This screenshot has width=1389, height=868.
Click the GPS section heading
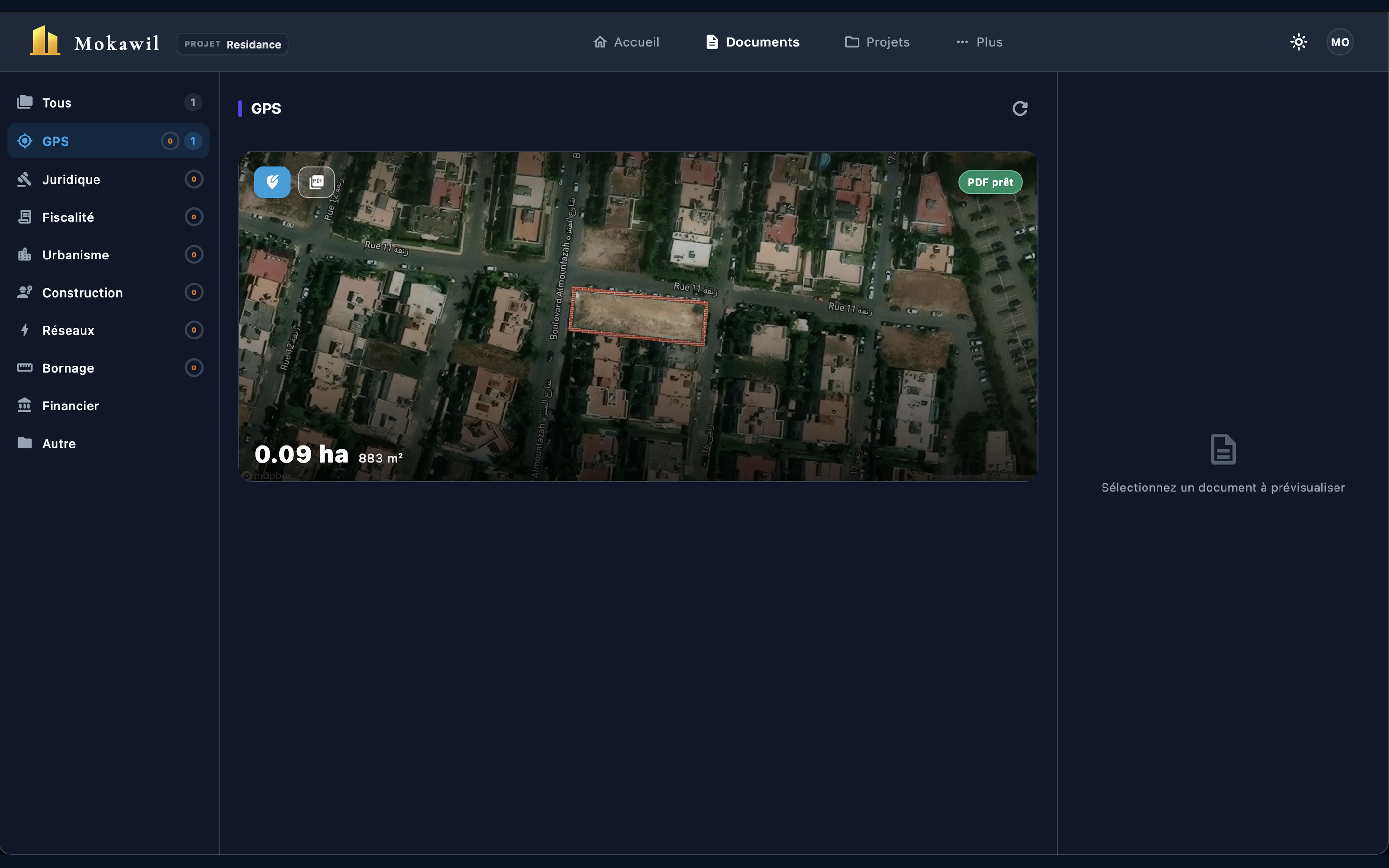(x=266, y=108)
